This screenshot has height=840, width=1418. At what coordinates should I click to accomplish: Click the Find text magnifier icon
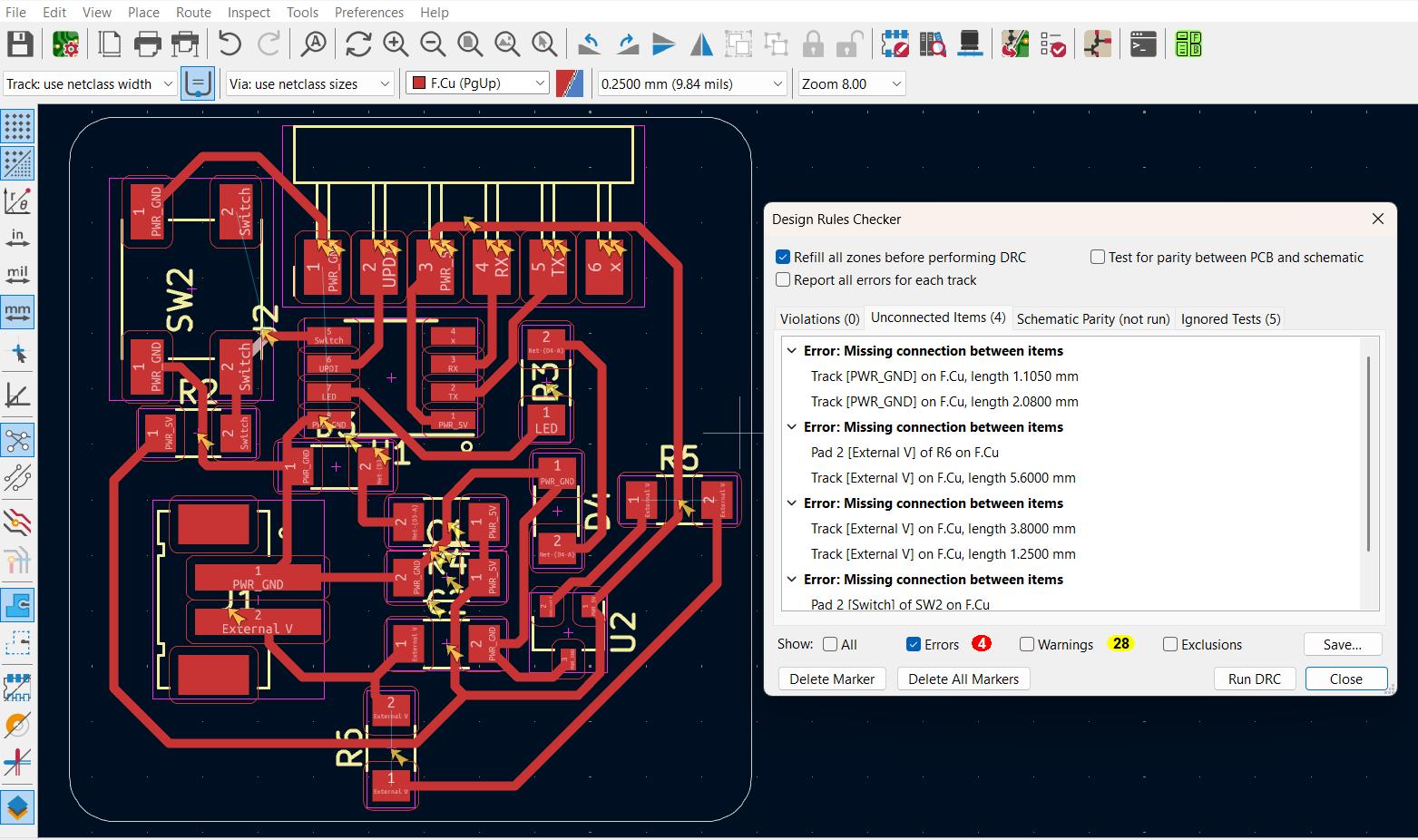point(314,44)
